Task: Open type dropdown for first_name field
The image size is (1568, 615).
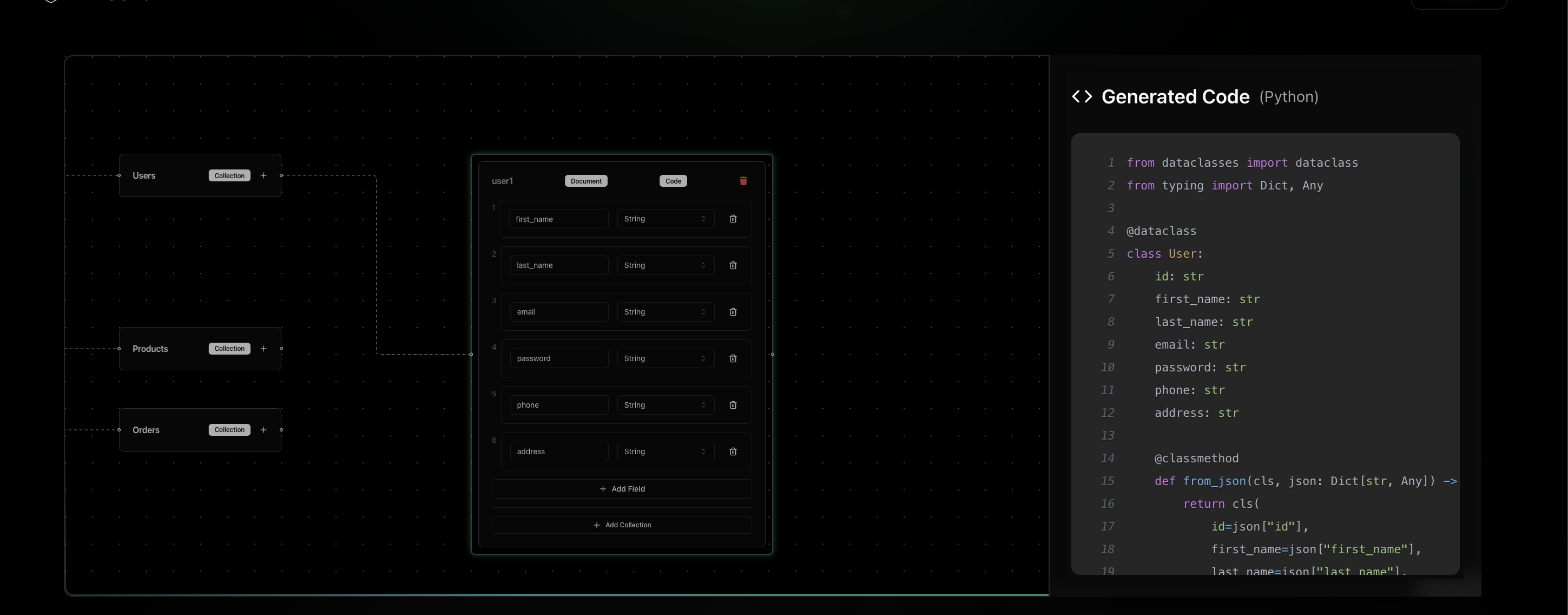Action: point(664,219)
